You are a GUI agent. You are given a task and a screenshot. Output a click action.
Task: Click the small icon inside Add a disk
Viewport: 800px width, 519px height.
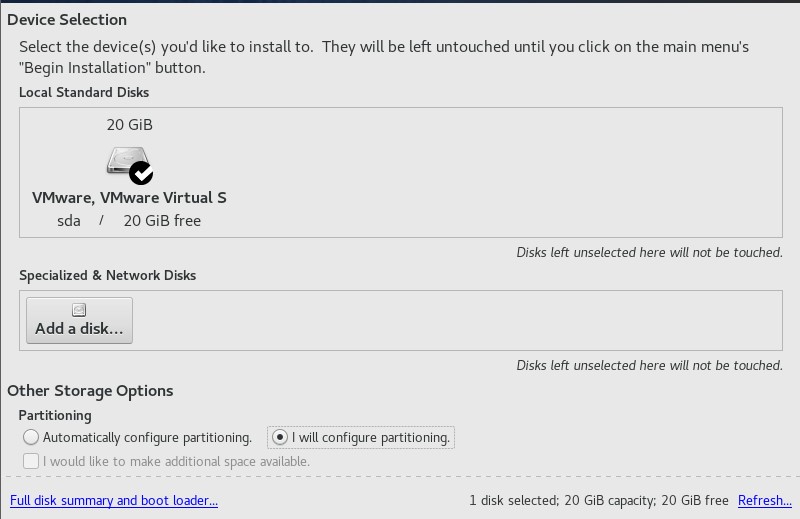(x=79, y=310)
